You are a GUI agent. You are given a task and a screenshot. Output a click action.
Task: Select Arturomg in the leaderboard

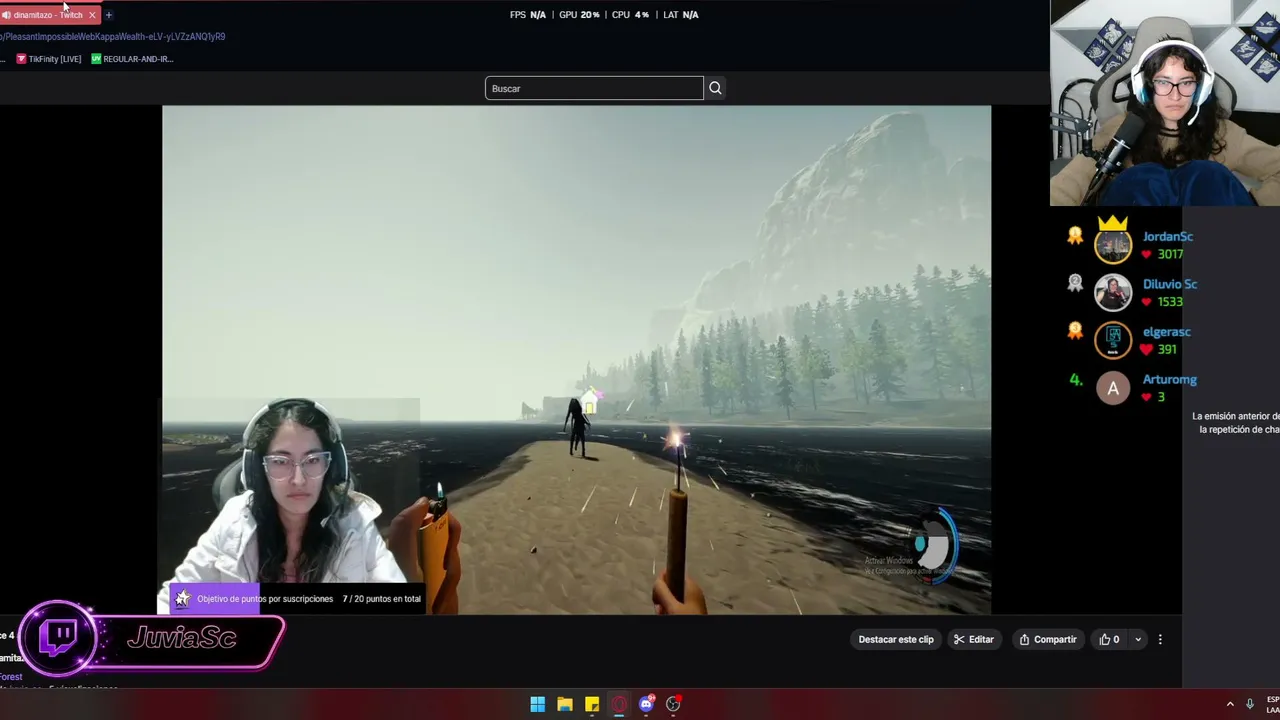[x=1170, y=380]
